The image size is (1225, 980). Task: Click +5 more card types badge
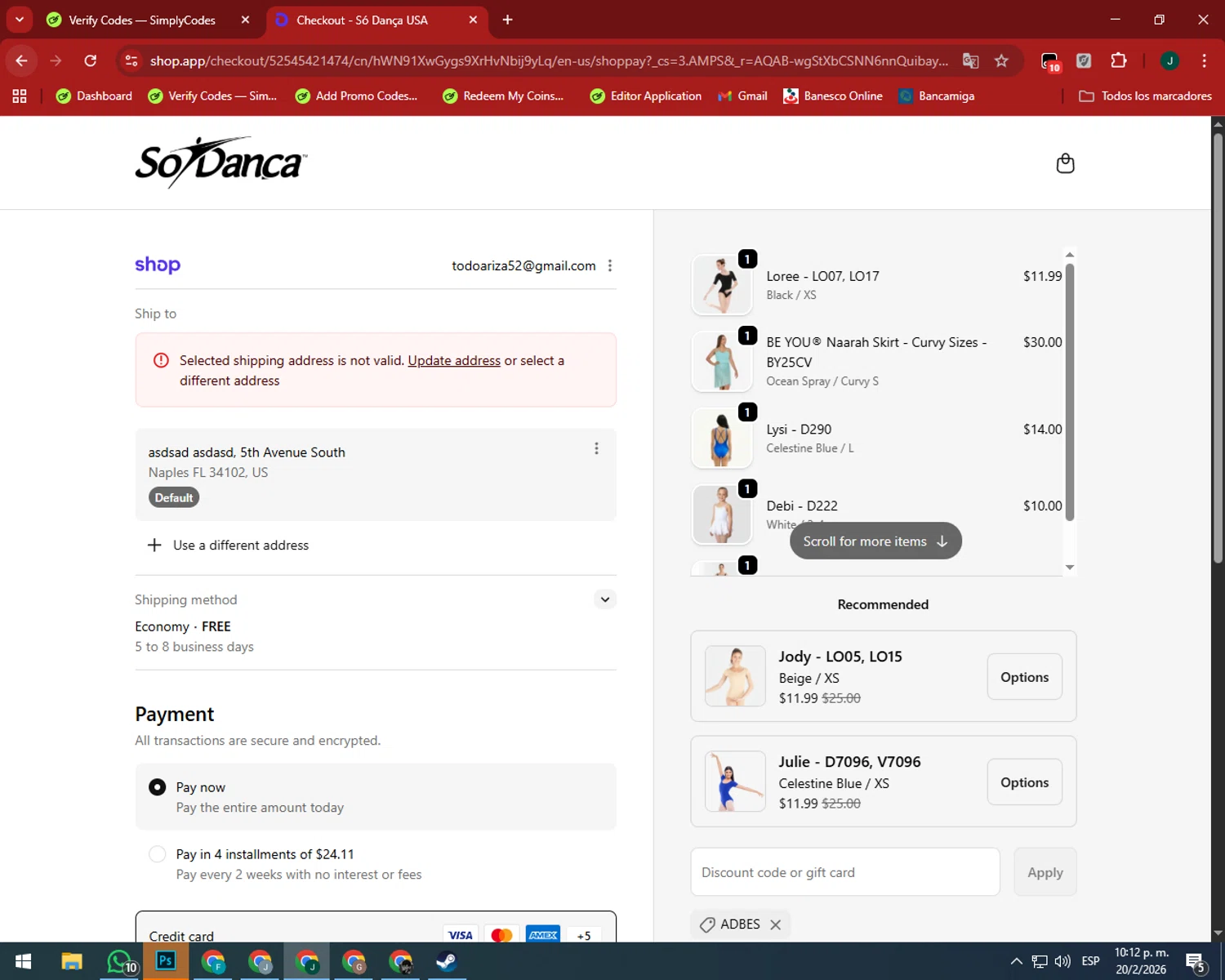(584, 936)
